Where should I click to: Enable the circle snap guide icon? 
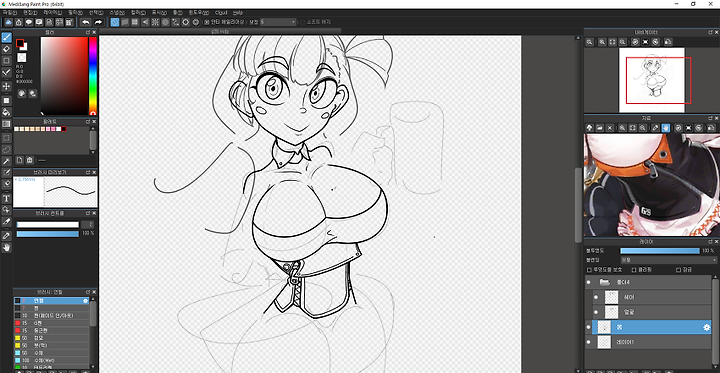pos(166,22)
